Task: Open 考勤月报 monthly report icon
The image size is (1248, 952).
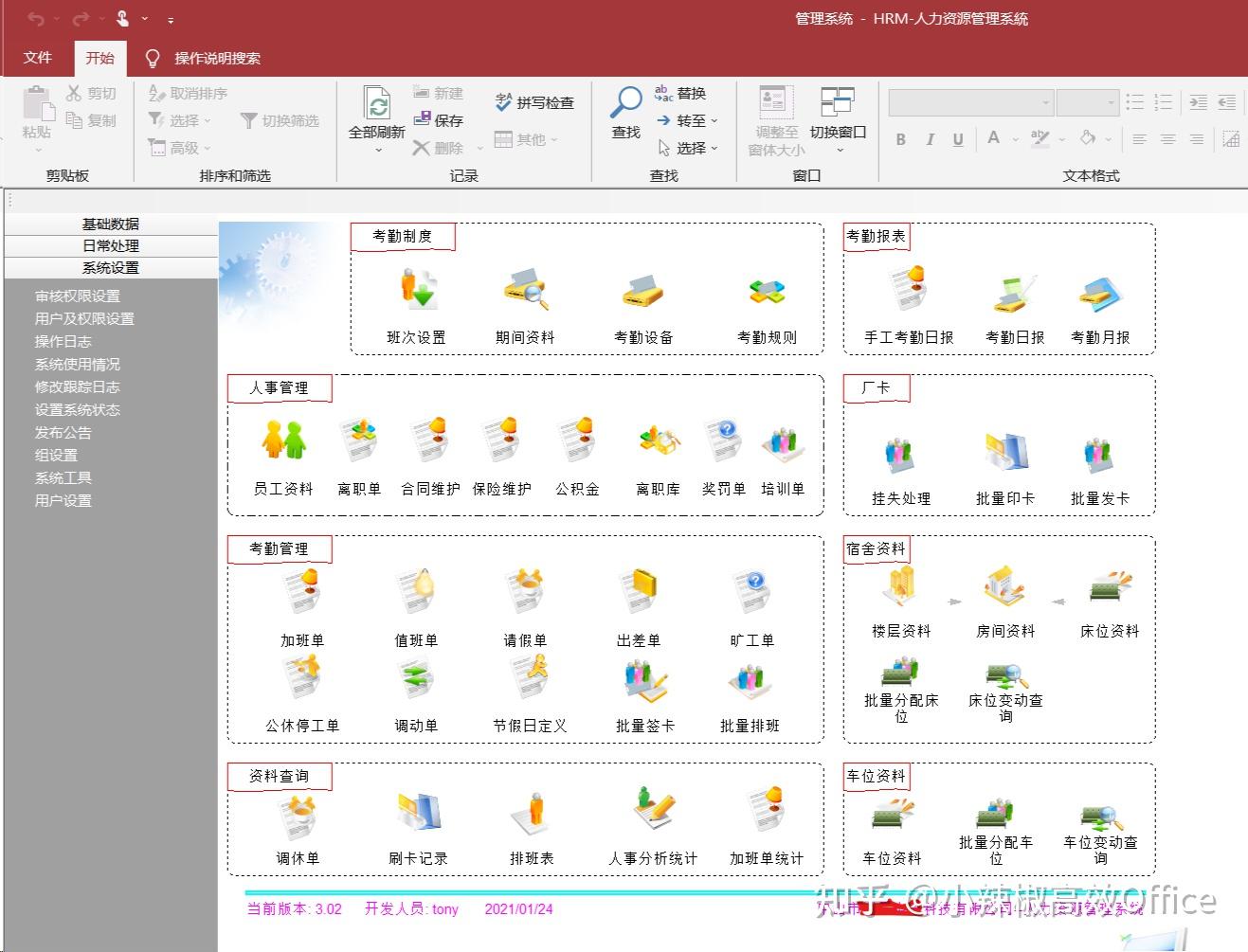Action: [1099, 295]
